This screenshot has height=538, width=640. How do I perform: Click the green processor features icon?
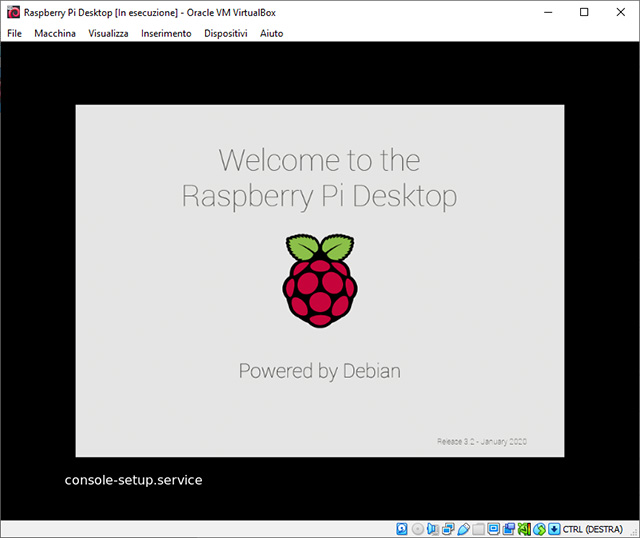click(x=523, y=528)
